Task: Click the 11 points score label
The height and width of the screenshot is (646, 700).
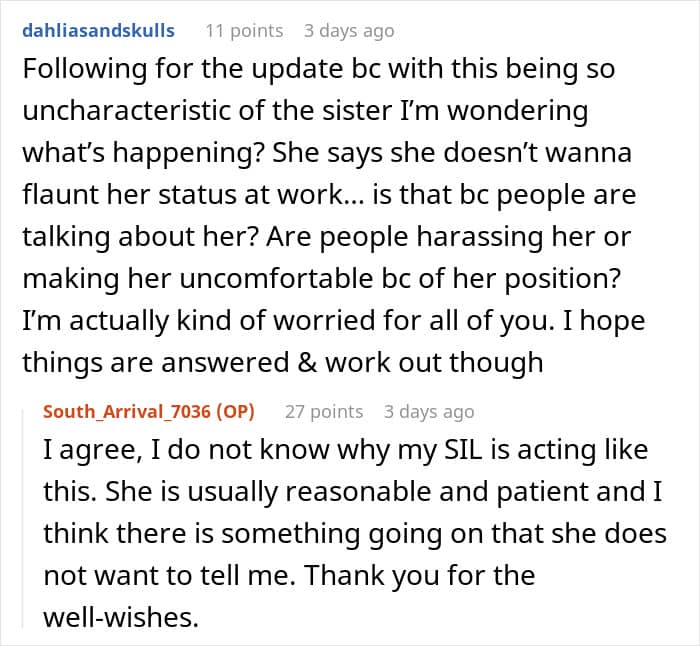Action: [244, 31]
